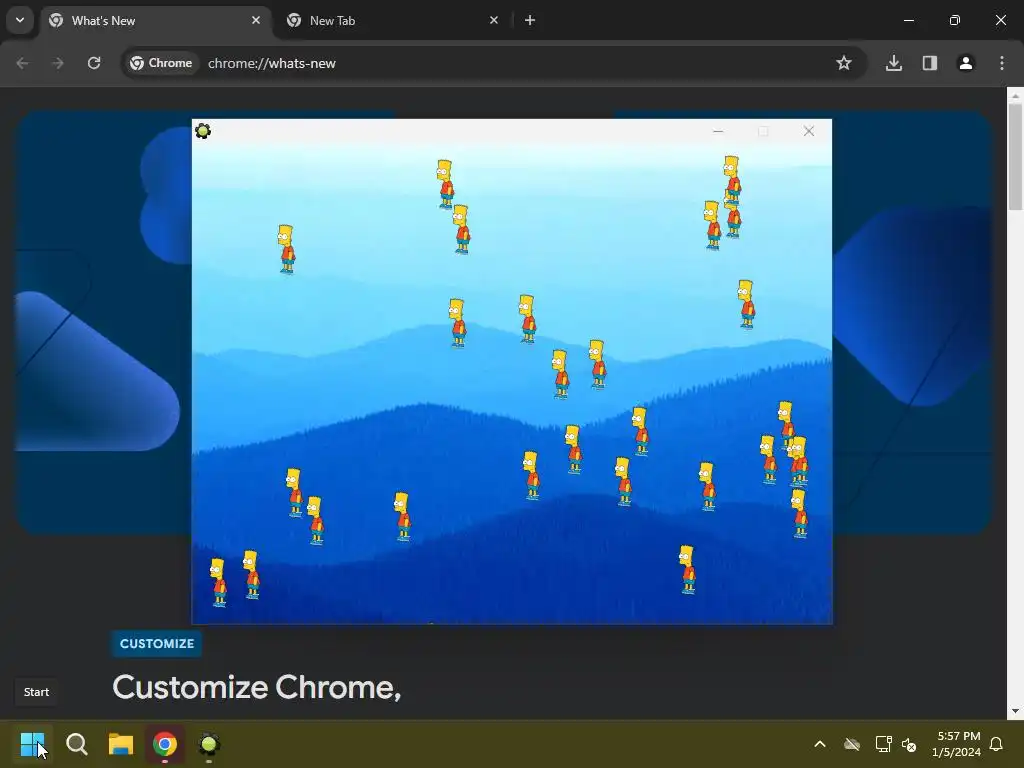Toggle the Chrome side panel
The width and height of the screenshot is (1024, 768).
point(930,63)
